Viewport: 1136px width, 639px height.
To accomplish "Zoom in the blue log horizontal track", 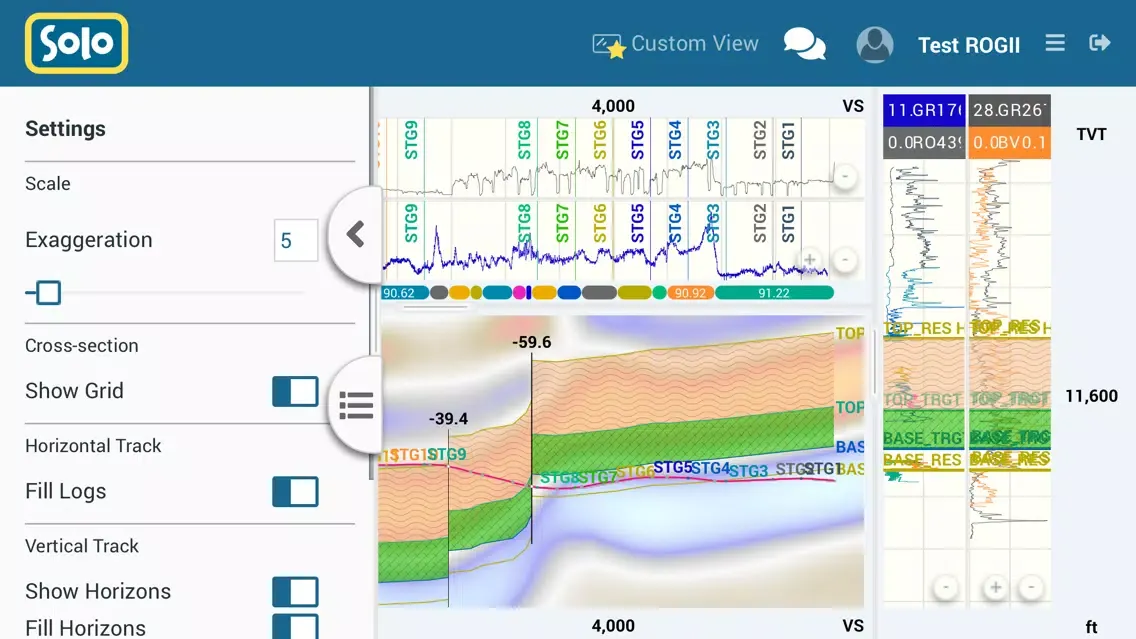I will (809, 259).
